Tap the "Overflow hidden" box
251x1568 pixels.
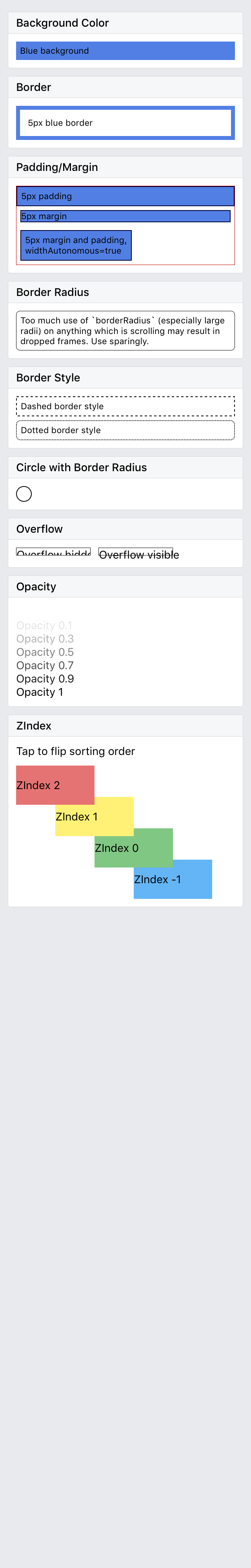coord(53,552)
